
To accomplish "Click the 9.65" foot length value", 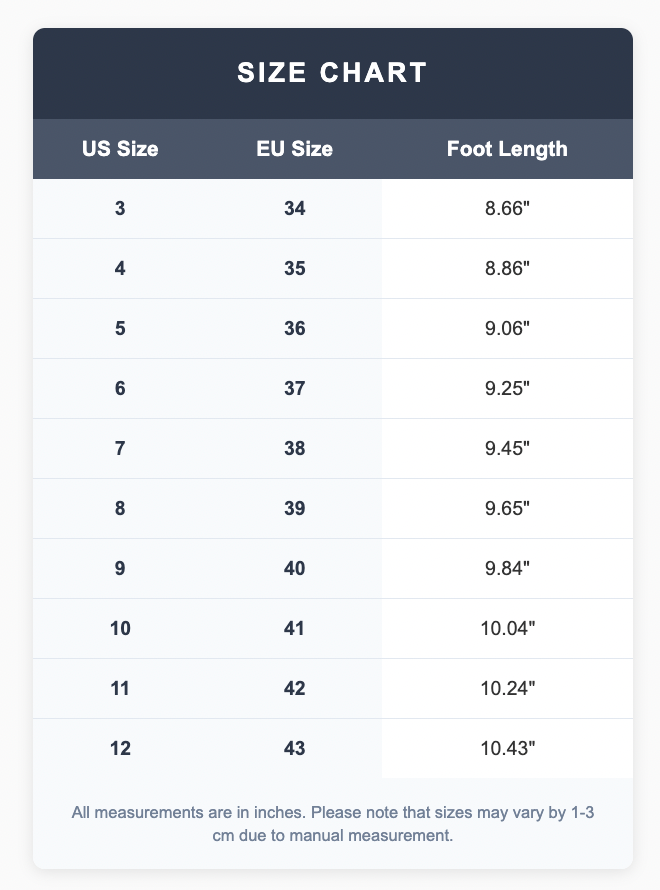I will pyautogui.click(x=507, y=509).
